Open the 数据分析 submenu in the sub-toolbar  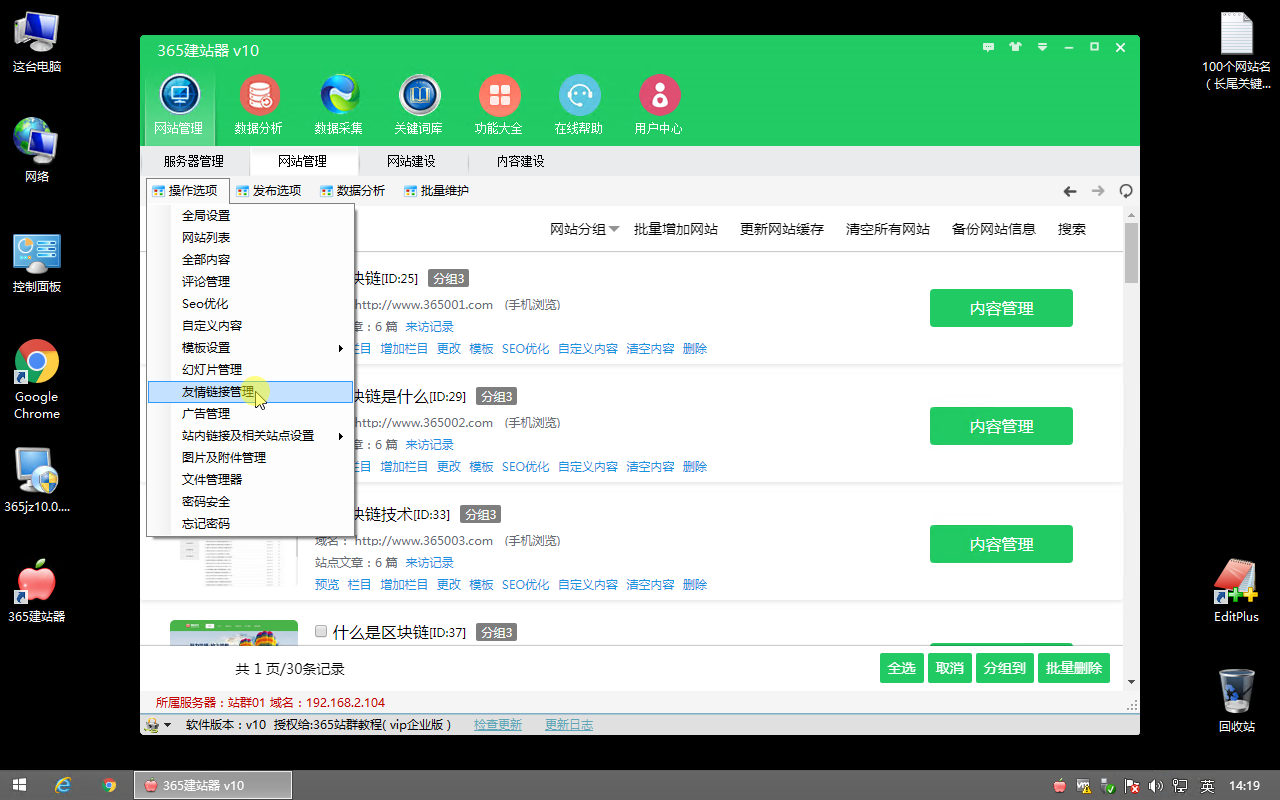point(353,191)
